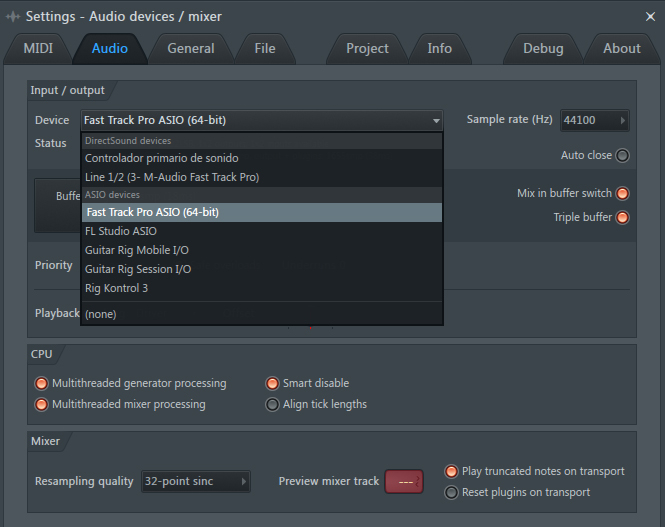Open the General tab
This screenshot has height=527, width=665.
coord(191,48)
